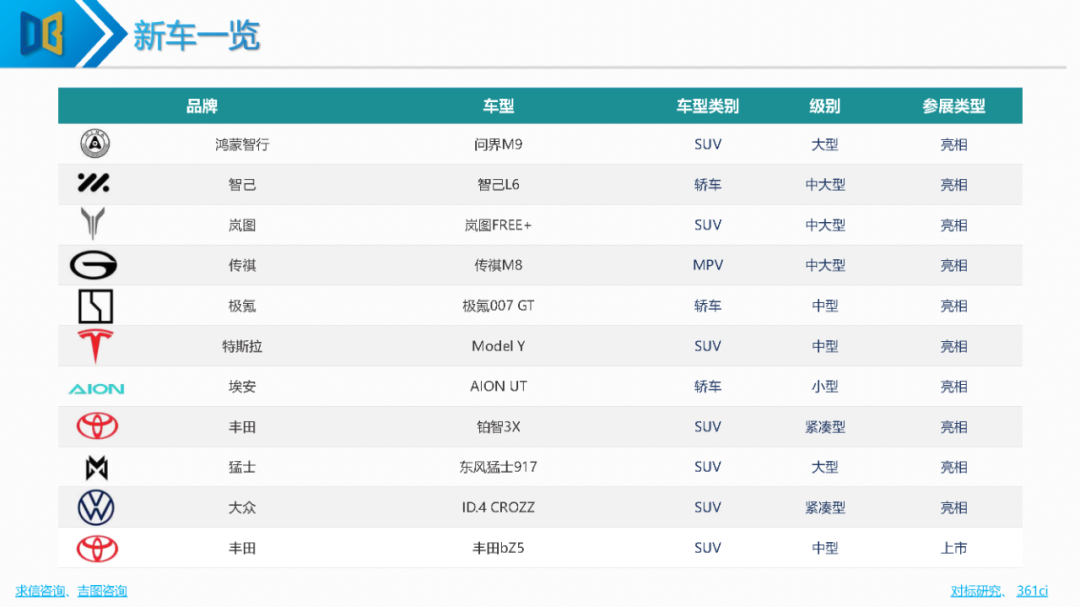Viewport: 1080px width, 607px height.
Task: Click the brand name 传祺
Action: [x=242, y=265]
